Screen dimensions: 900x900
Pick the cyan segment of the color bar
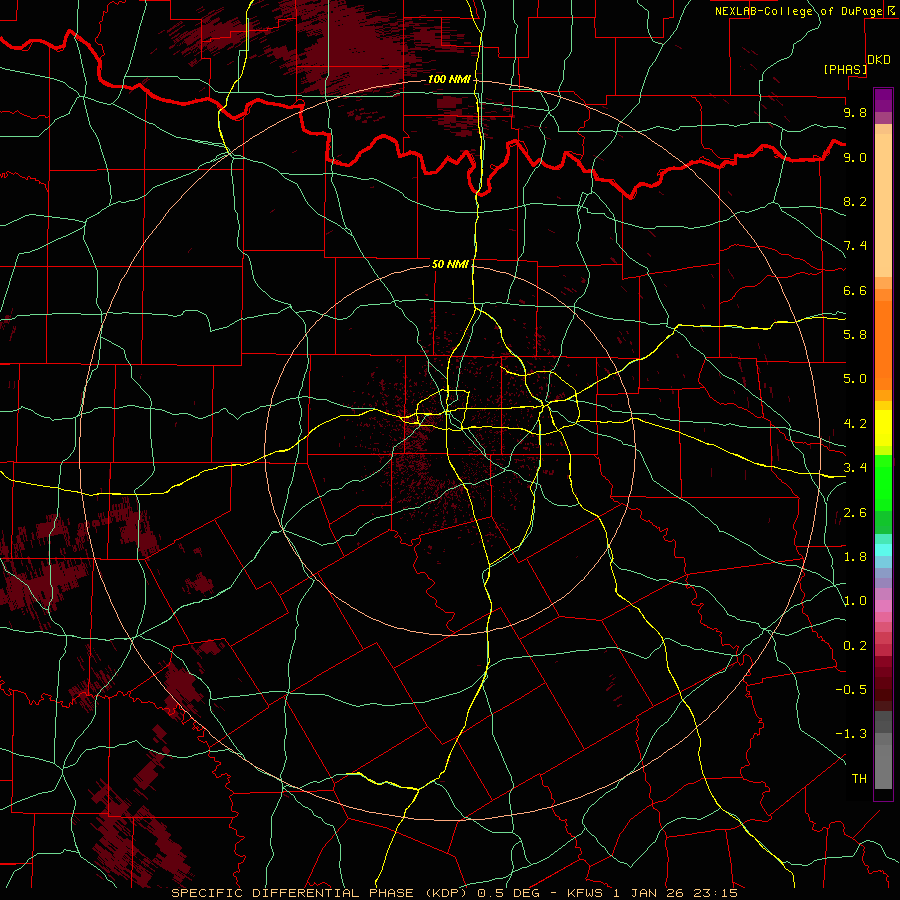click(883, 550)
